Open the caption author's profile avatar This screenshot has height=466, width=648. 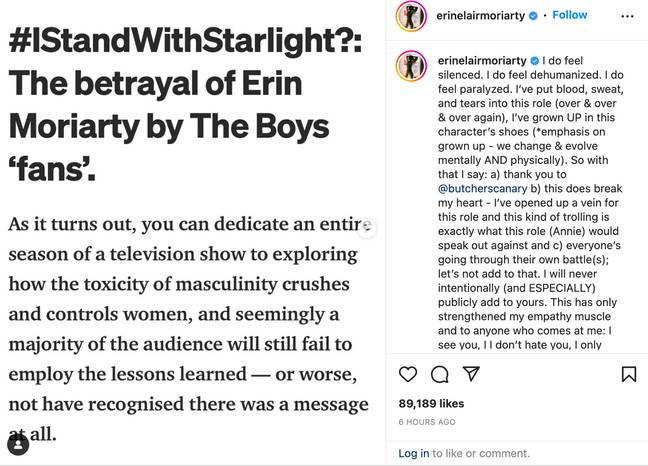(x=411, y=66)
